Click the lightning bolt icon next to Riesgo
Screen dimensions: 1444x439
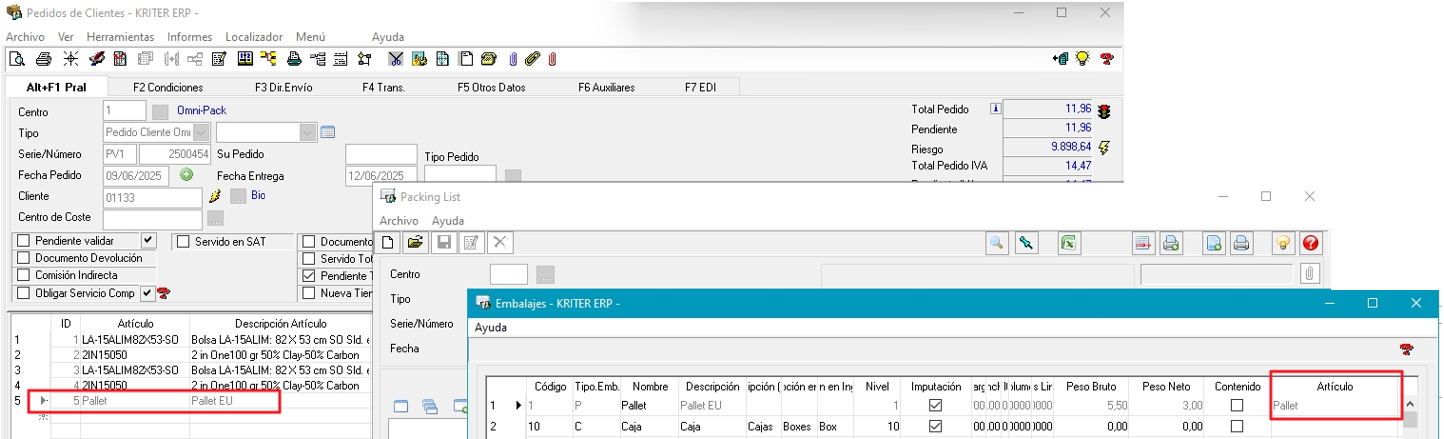tap(1104, 148)
